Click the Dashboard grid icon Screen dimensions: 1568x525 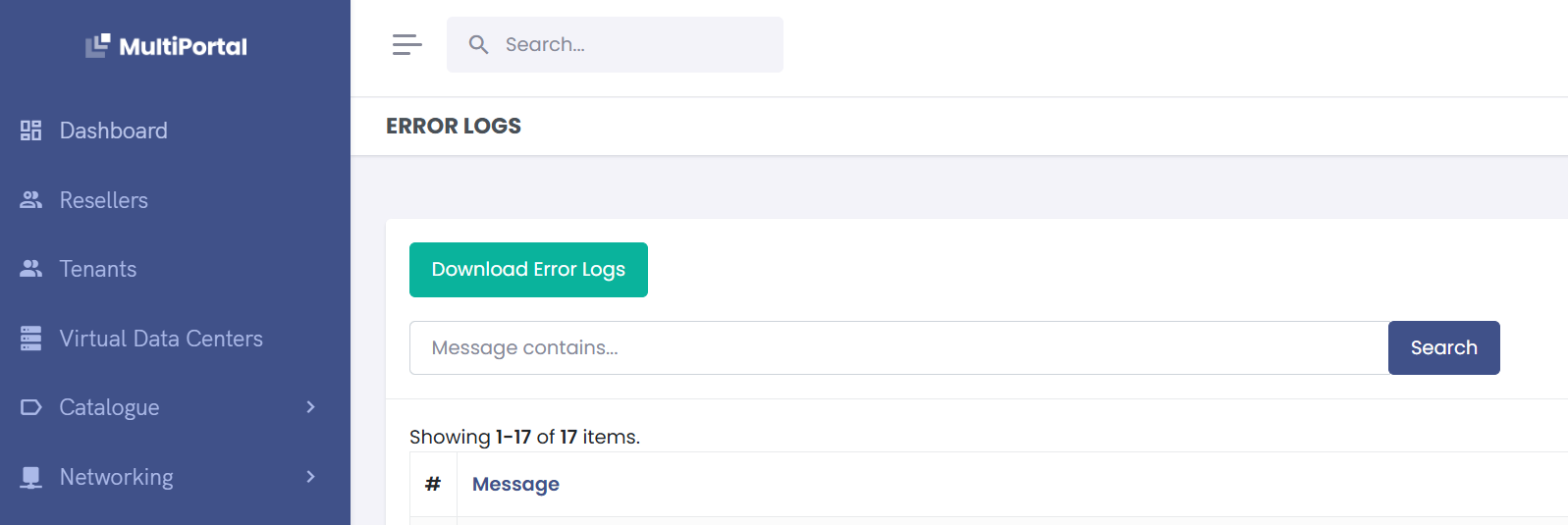tap(31, 131)
